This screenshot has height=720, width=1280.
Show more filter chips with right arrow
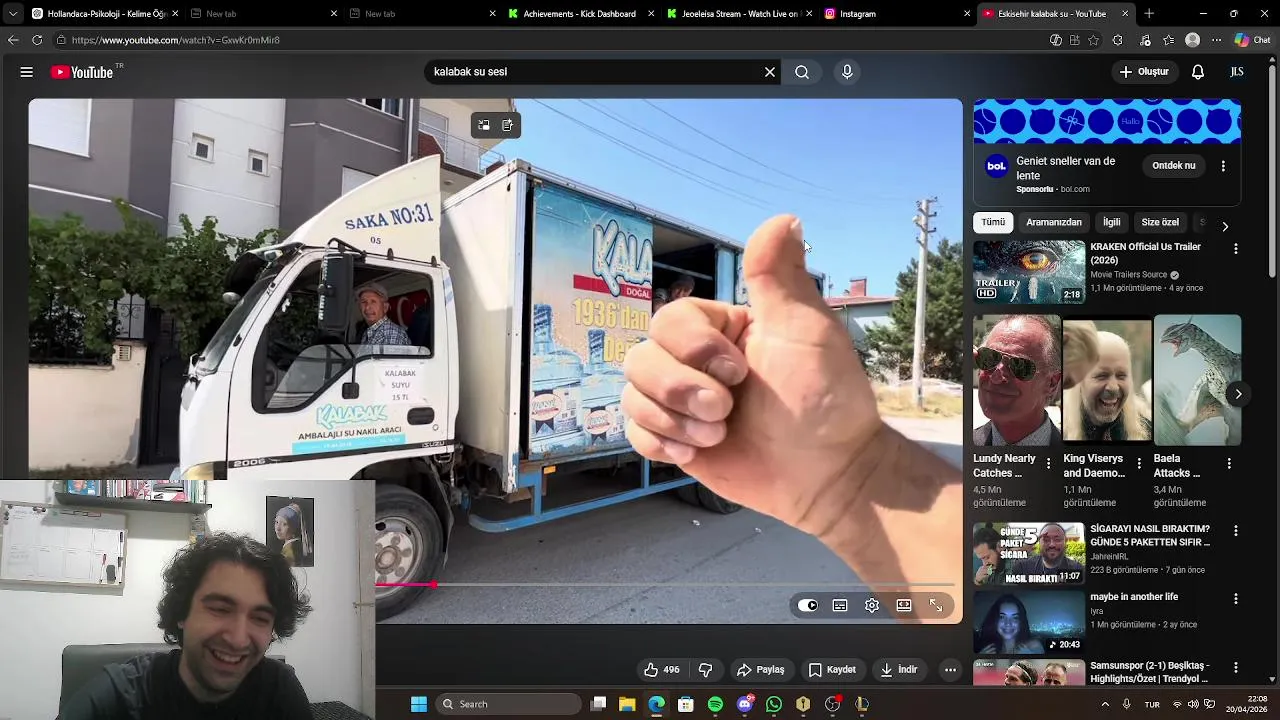1225,226
